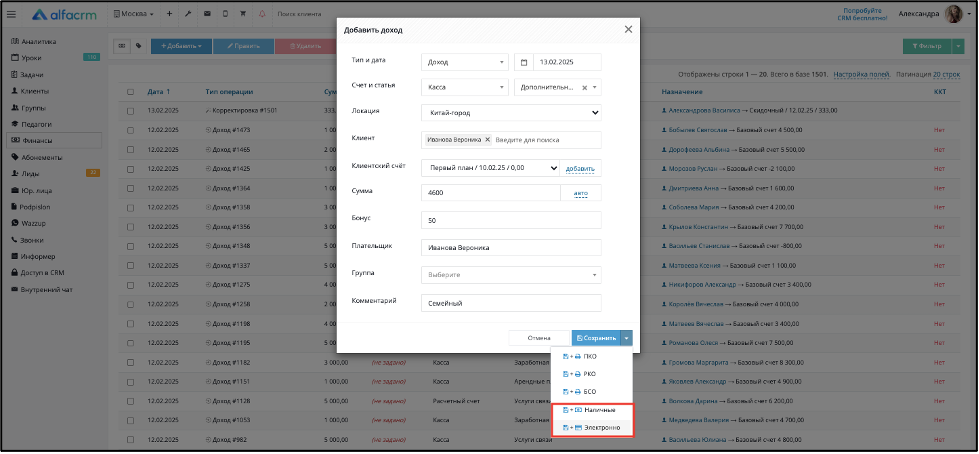Click the view toggle icon beside tag

click(x=122, y=46)
